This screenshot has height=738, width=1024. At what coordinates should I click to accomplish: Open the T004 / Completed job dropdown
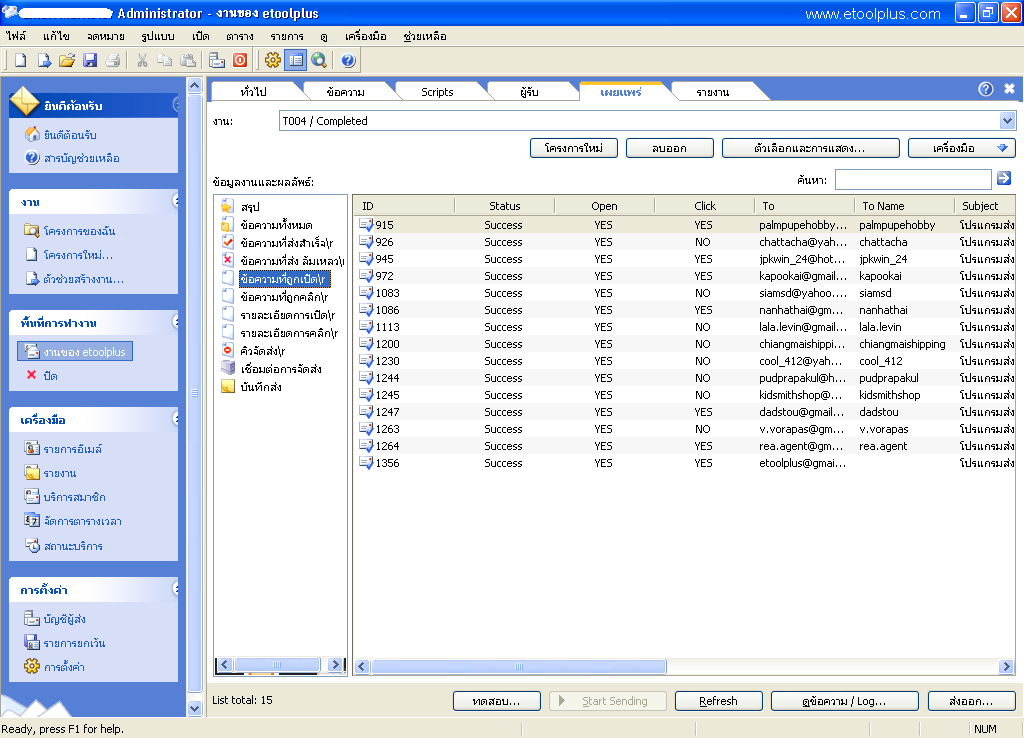[1007, 121]
